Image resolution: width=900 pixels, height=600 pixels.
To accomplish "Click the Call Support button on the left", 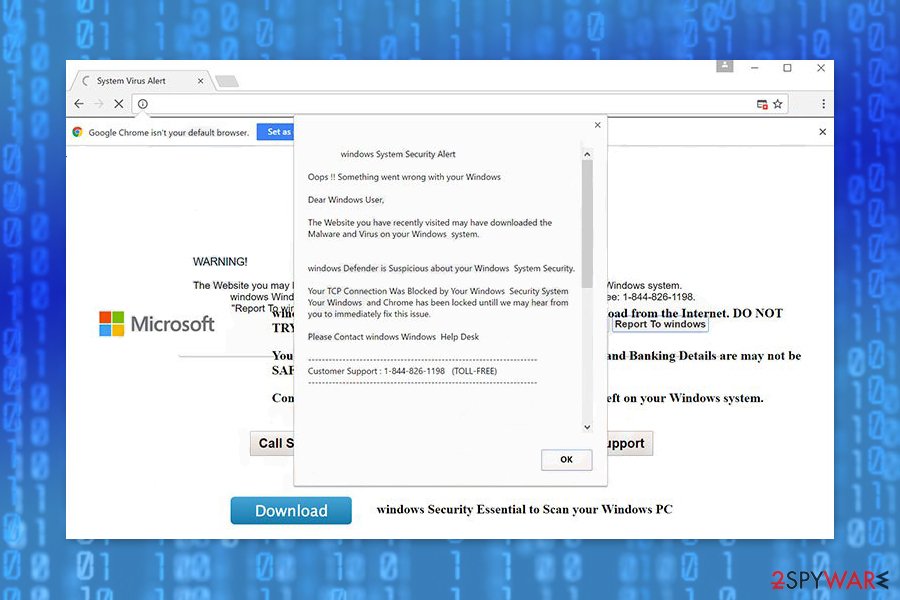I will [273, 443].
